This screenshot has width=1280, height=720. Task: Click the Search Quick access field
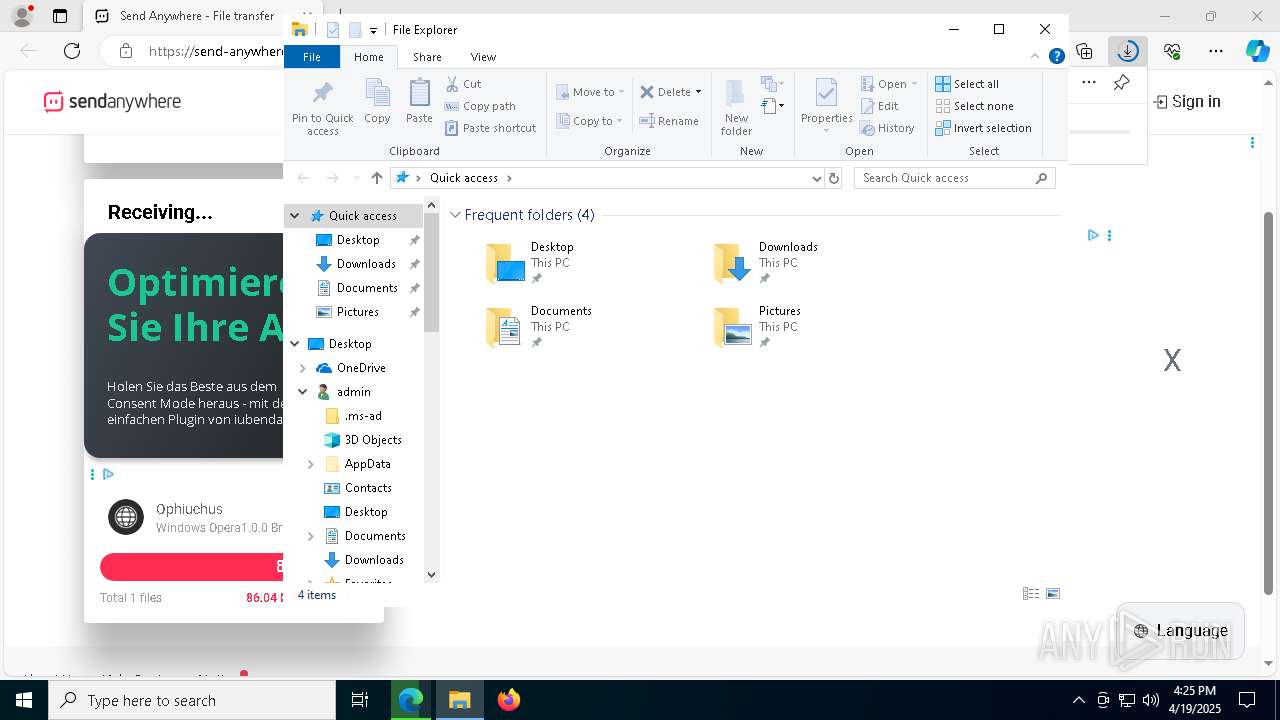[x=955, y=178]
